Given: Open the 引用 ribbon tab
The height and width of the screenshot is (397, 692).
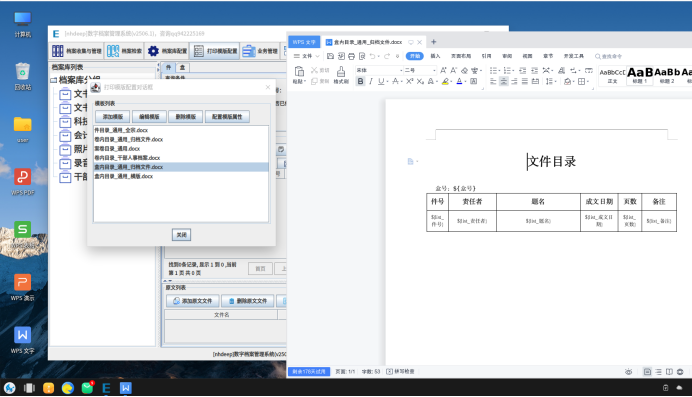Looking at the screenshot, I should coord(486,56).
